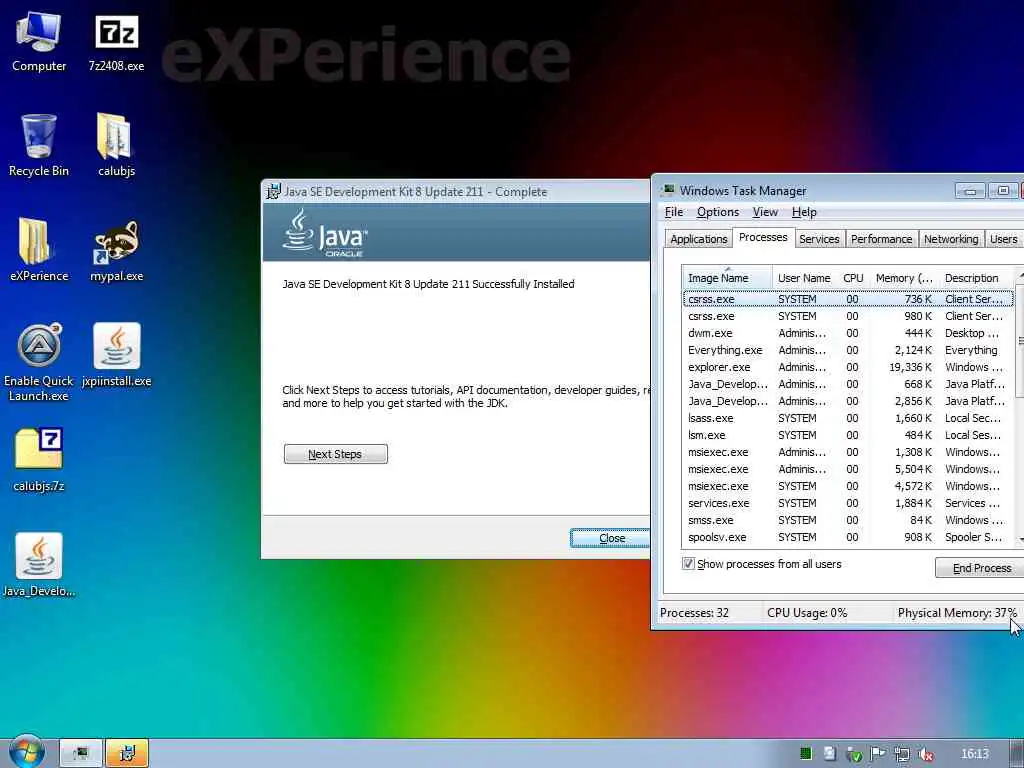Select the spoolsv.exe process row
Image resolution: width=1024 pixels, height=768 pixels.
[x=848, y=537]
